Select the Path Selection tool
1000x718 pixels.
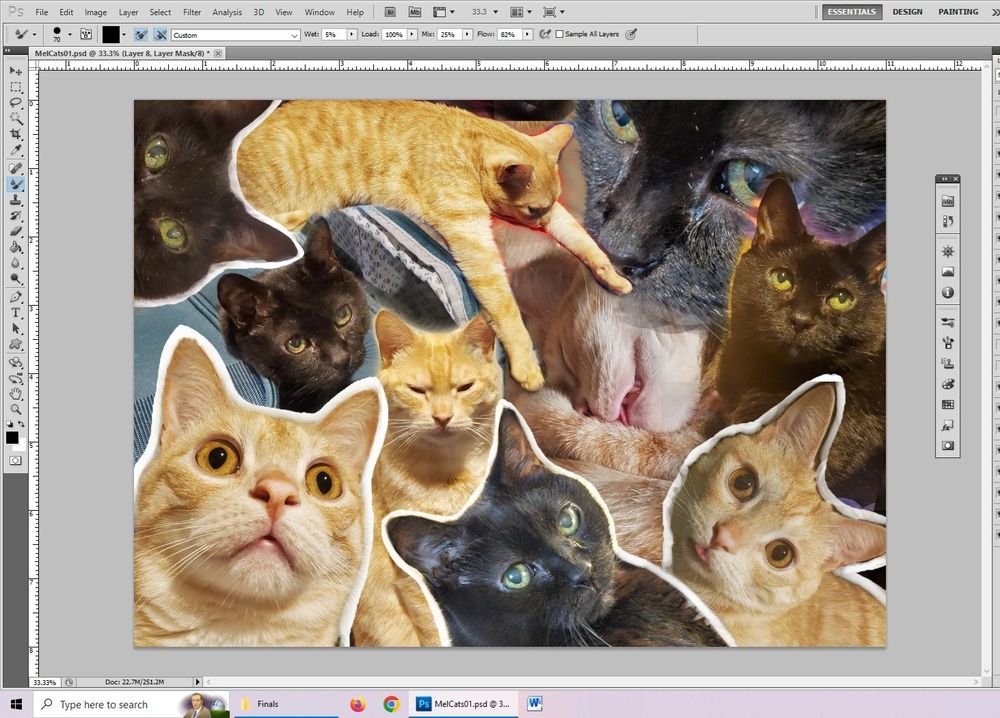[x=15, y=329]
